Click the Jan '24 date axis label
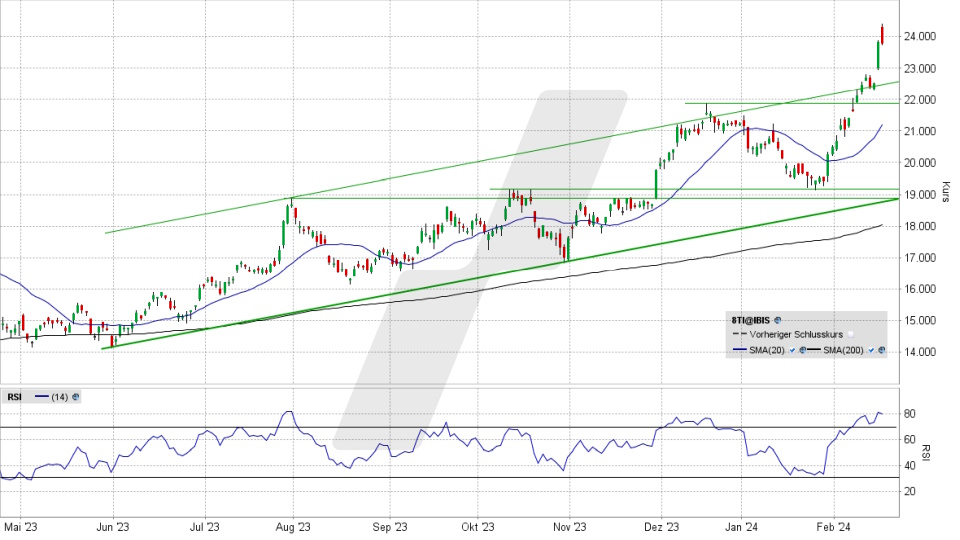The image size is (960, 540). [x=741, y=527]
